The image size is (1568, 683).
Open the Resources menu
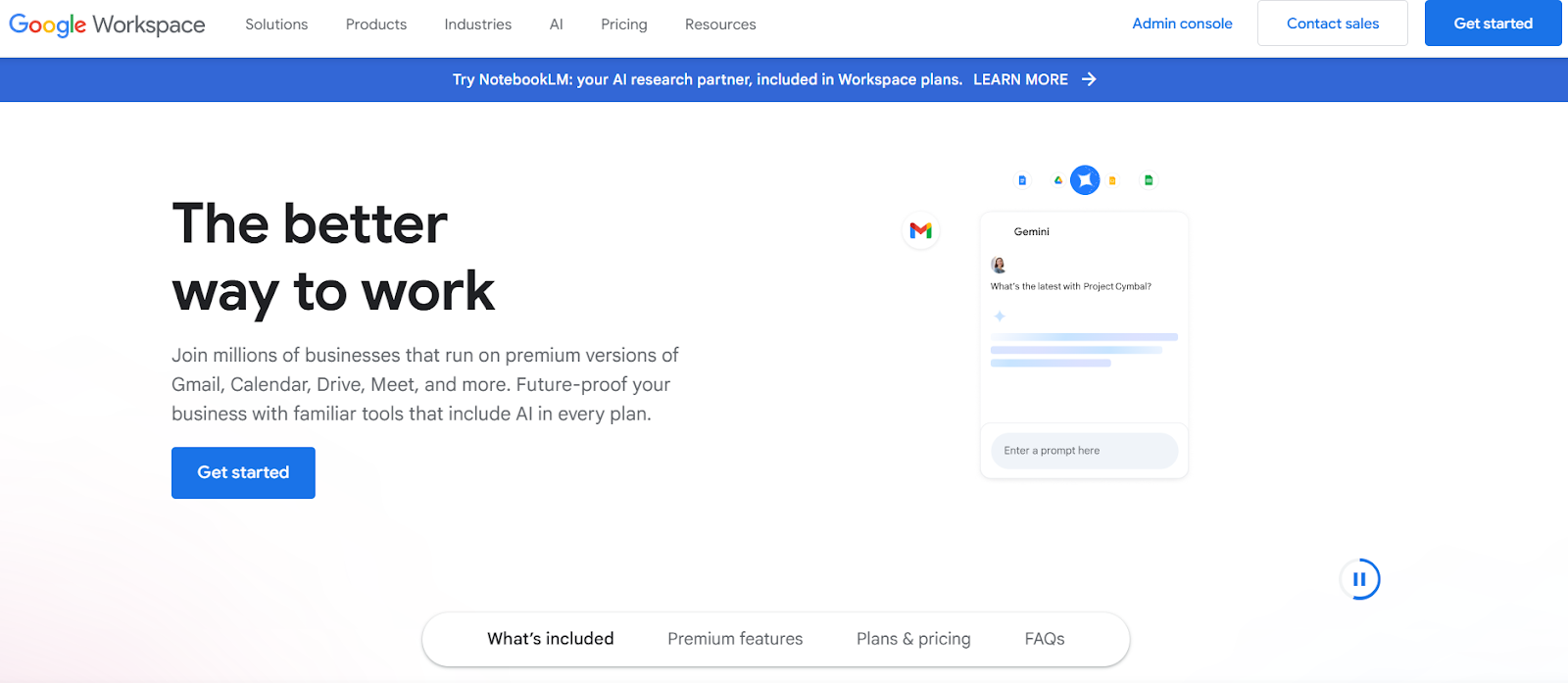coord(720,24)
